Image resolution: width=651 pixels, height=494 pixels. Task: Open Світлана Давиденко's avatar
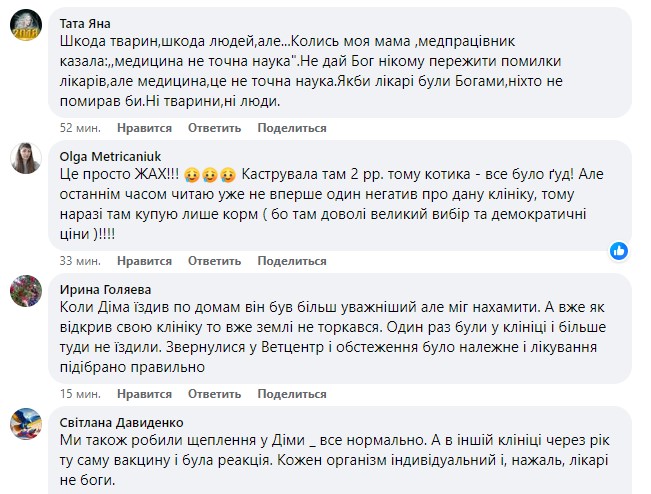26,424
